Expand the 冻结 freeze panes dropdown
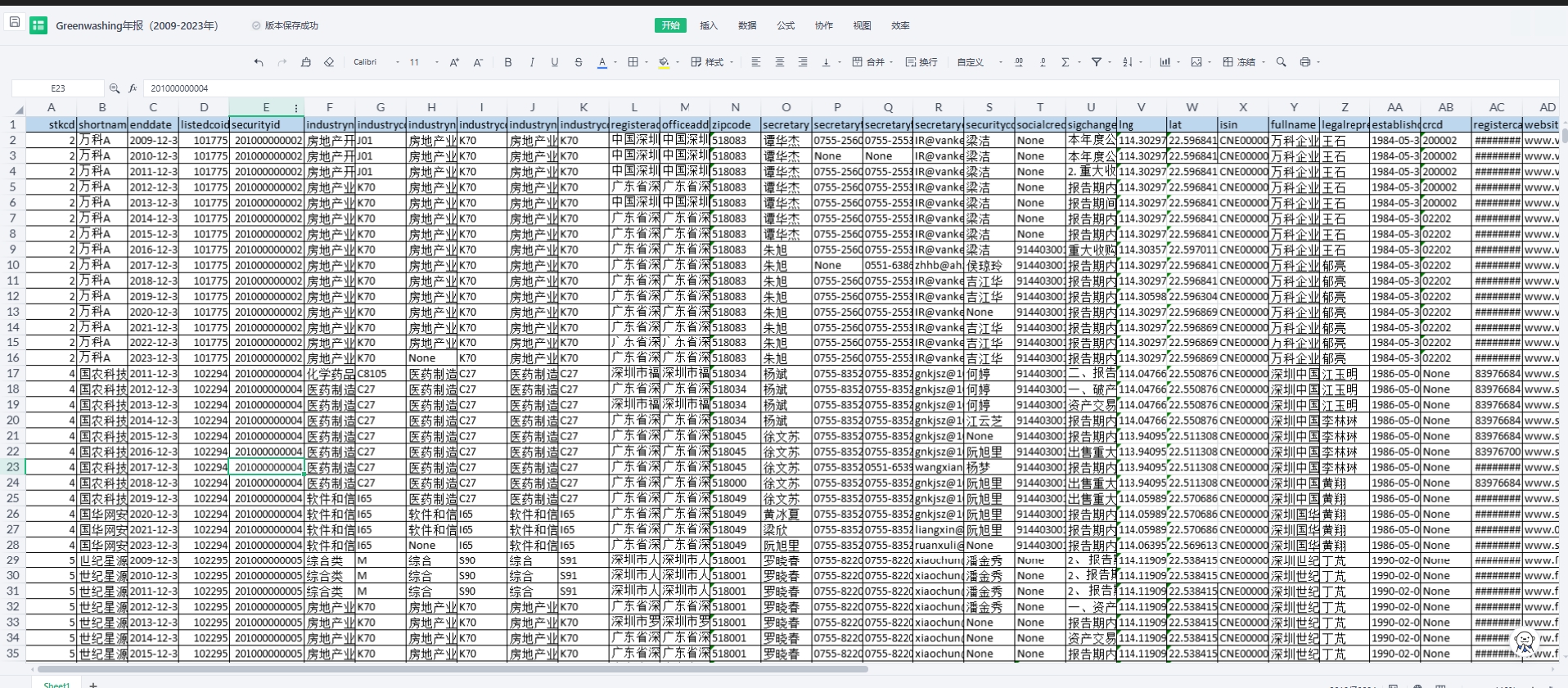Image resolution: width=1568 pixels, height=688 pixels. 1245,62
